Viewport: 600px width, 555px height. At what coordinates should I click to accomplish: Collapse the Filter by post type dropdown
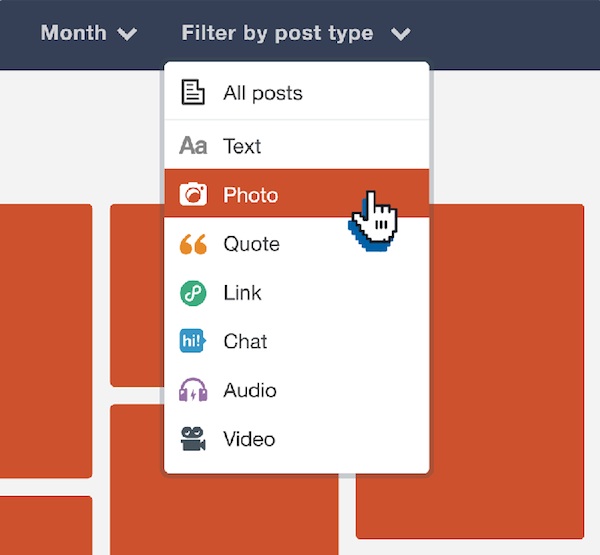296,33
